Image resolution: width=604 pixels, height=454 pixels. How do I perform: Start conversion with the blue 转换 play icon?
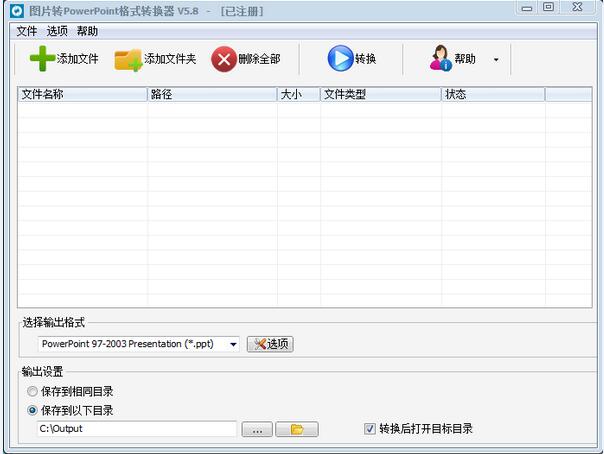pos(341,59)
